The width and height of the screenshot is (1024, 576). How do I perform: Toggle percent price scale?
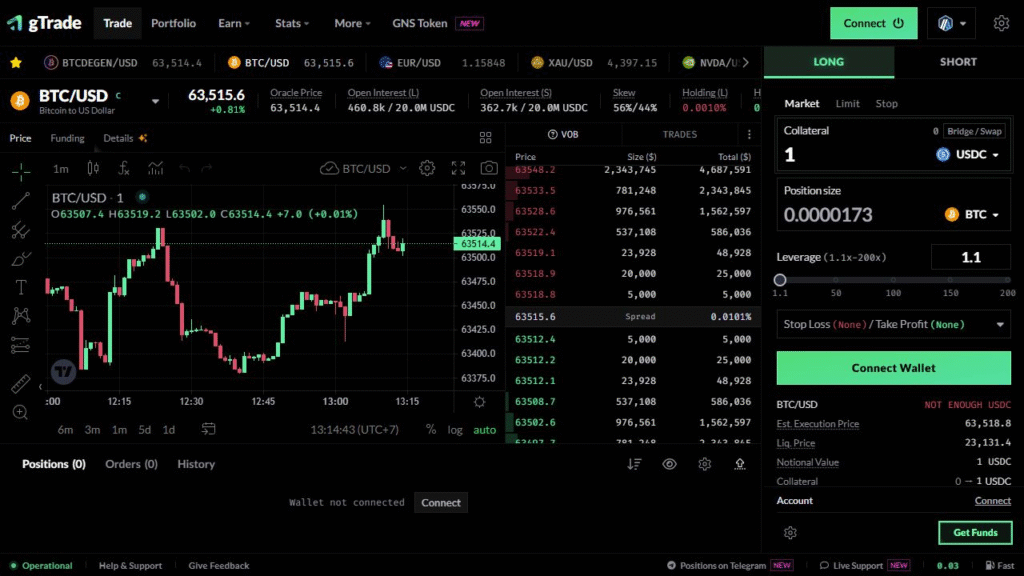point(431,430)
